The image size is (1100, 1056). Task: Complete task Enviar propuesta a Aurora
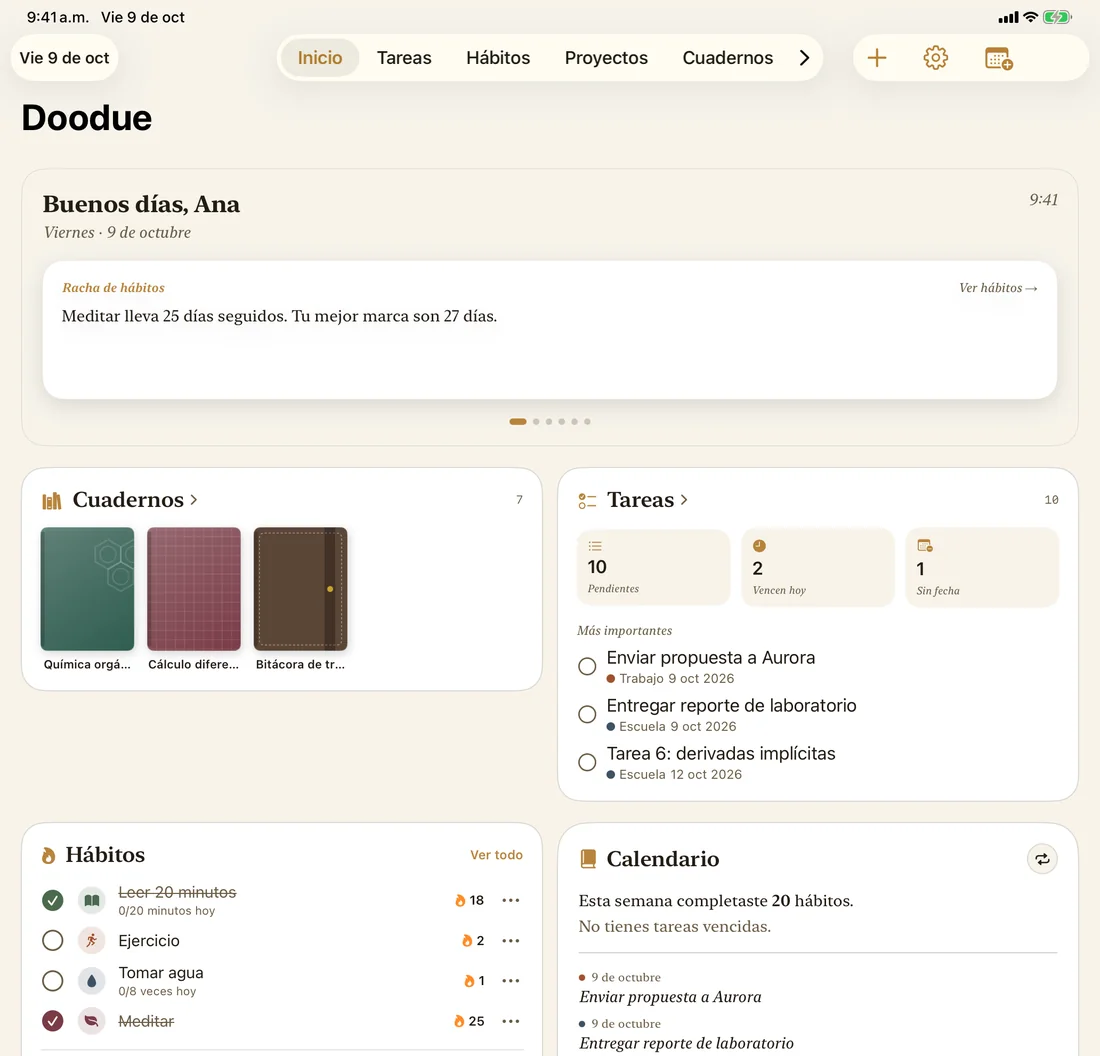pos(587,666)
